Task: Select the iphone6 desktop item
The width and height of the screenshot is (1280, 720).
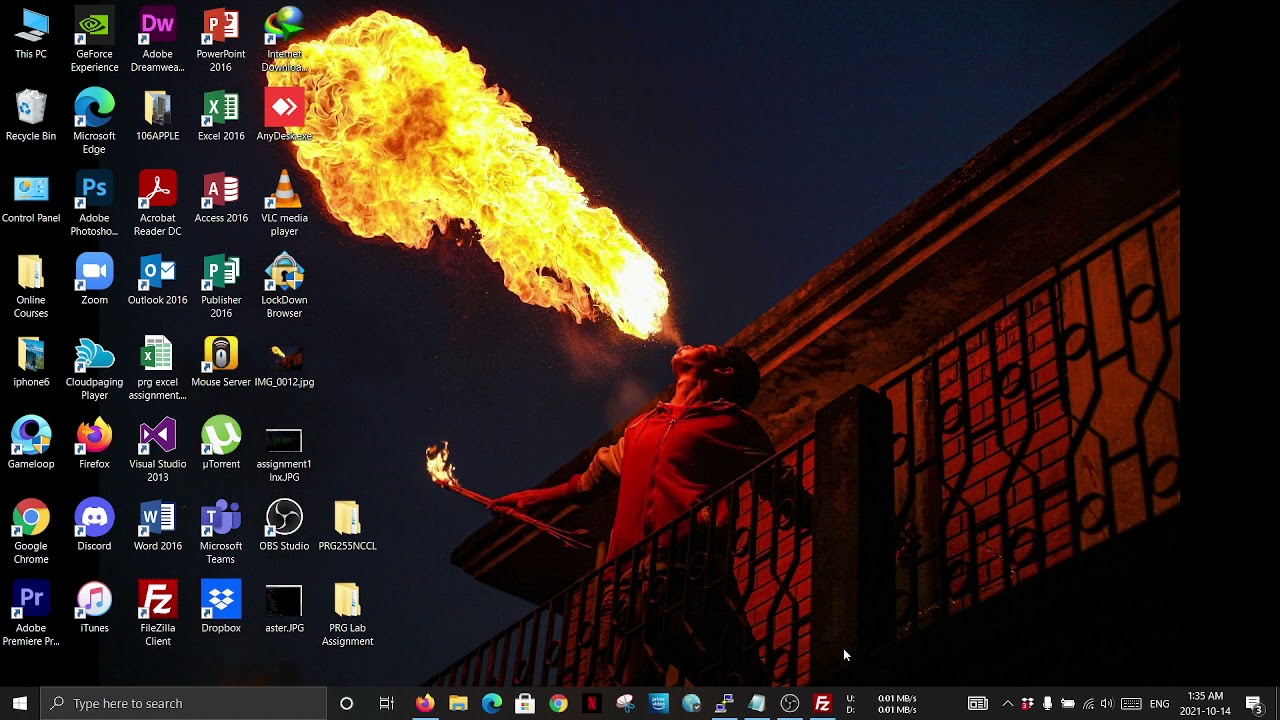Action: click(31, 362)
